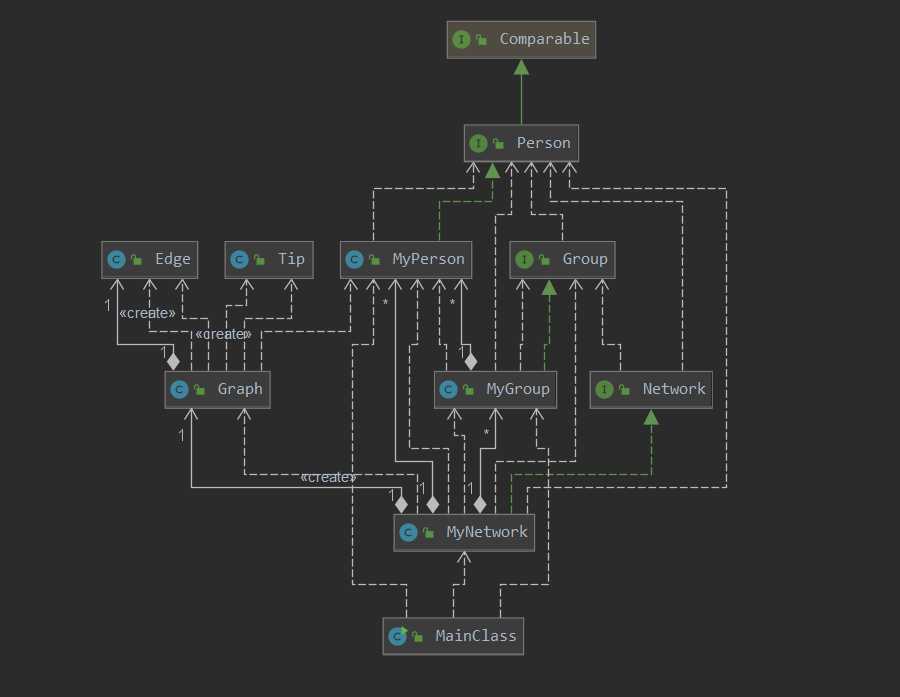Viewport: 900px width, 697px height.
Task: Click the «create» label above Graph
Action: (x=223, y=334)
